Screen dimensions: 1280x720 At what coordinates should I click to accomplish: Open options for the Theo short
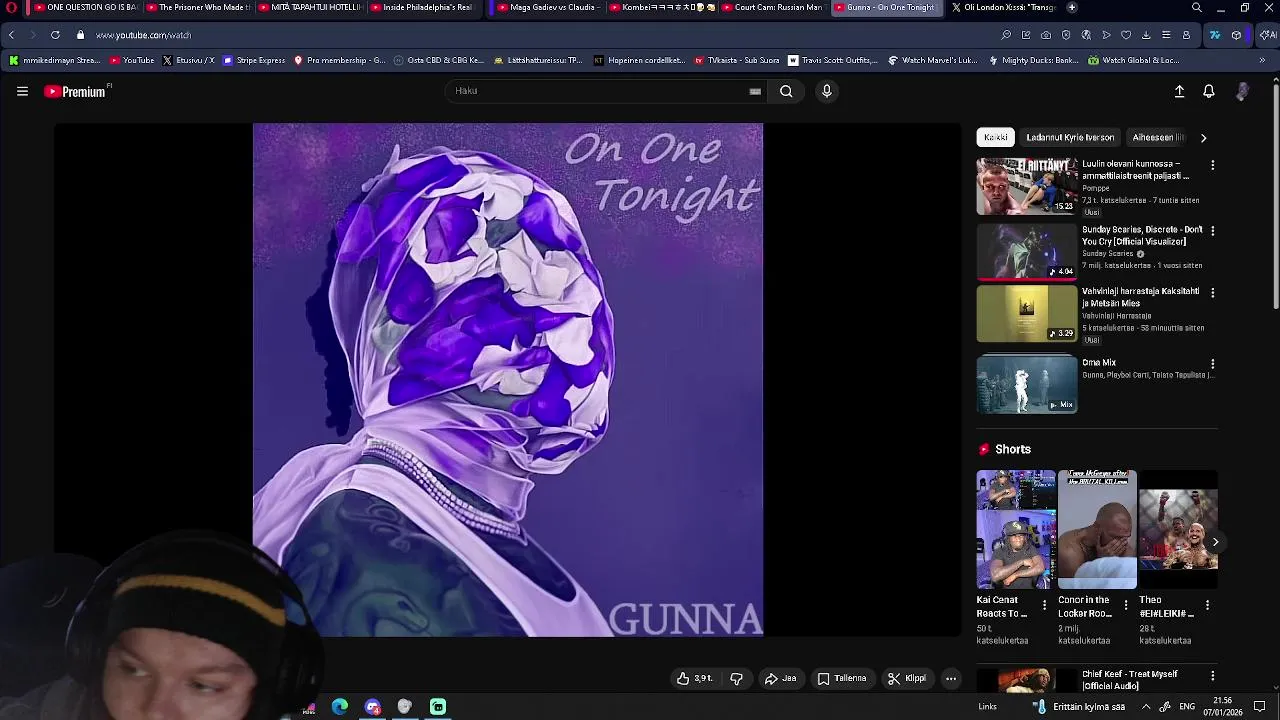tap(1207, 605)
